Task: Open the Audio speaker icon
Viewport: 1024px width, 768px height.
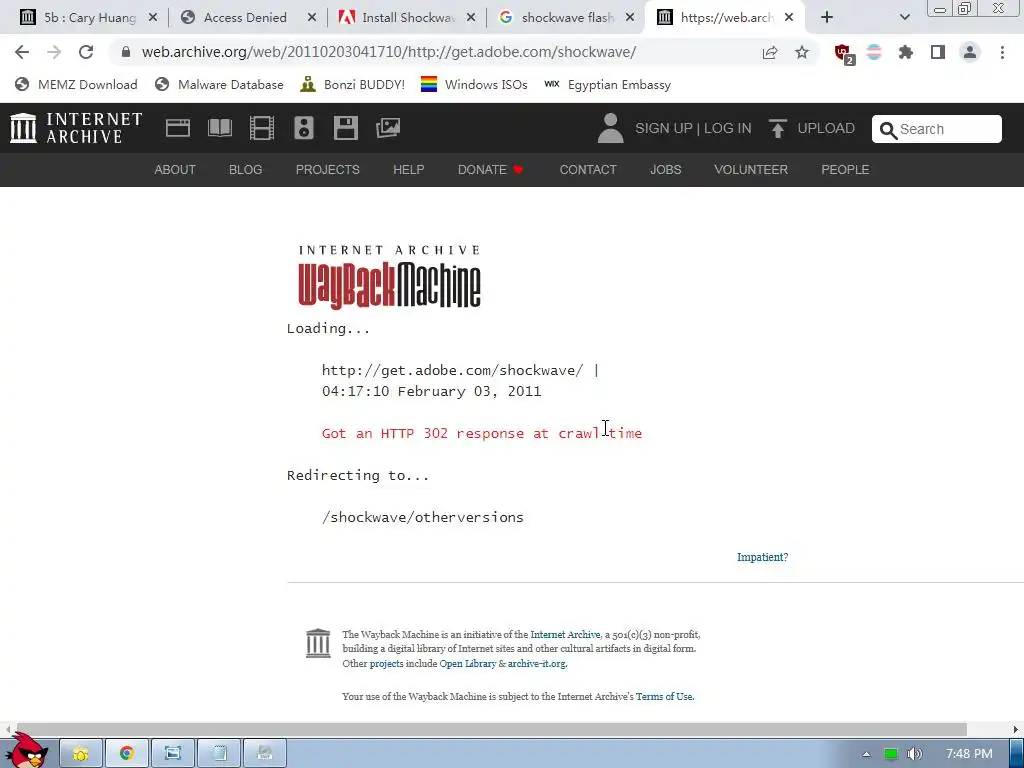Action: click(x=304, y=128)
